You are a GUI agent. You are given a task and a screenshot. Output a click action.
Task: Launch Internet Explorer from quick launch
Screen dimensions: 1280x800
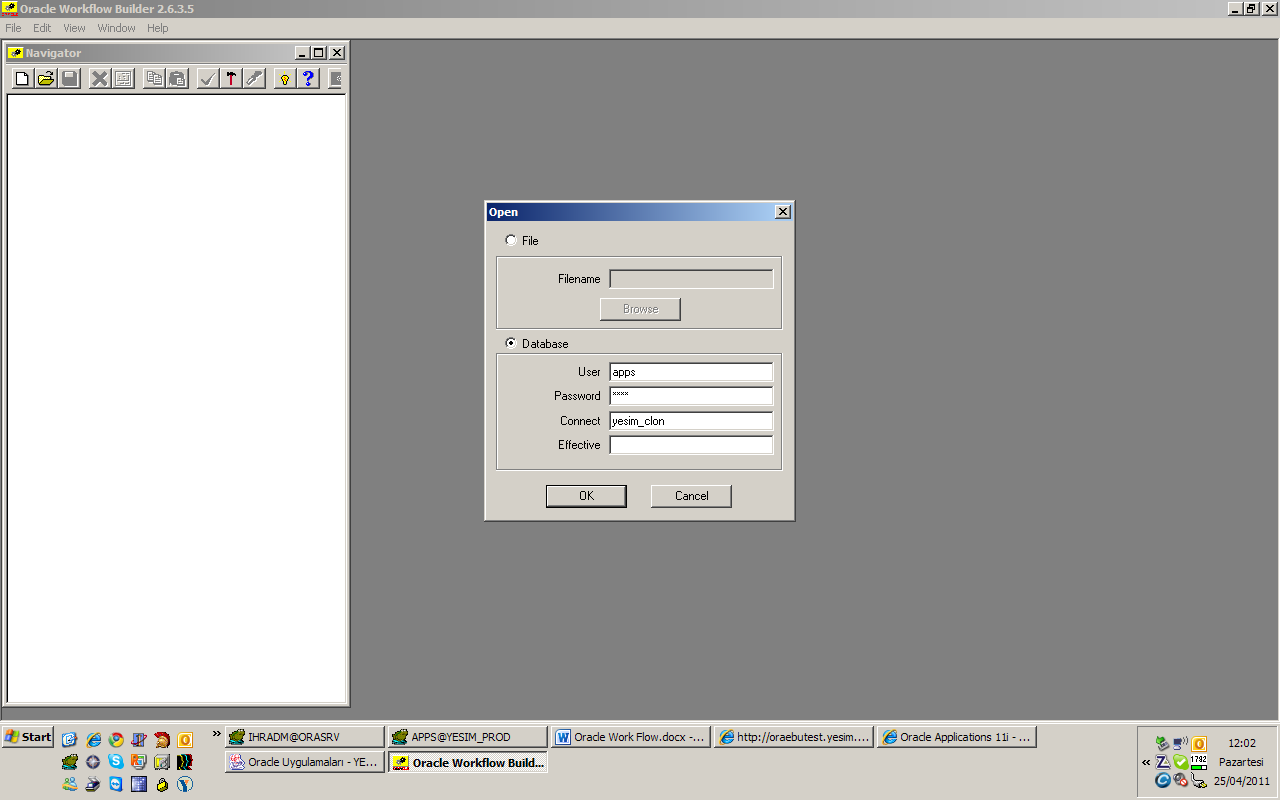tap(93, 740)
